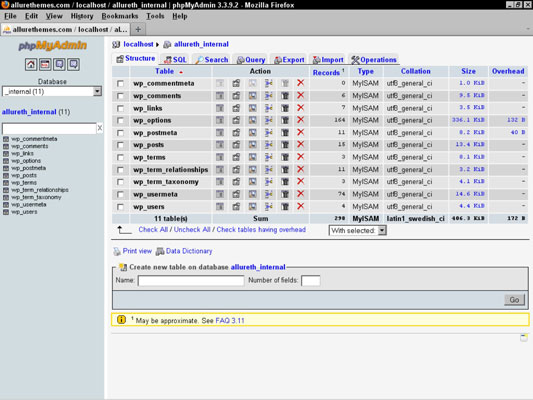
Task: Drop wp_users table red X
Action: (x=300, y=206)
